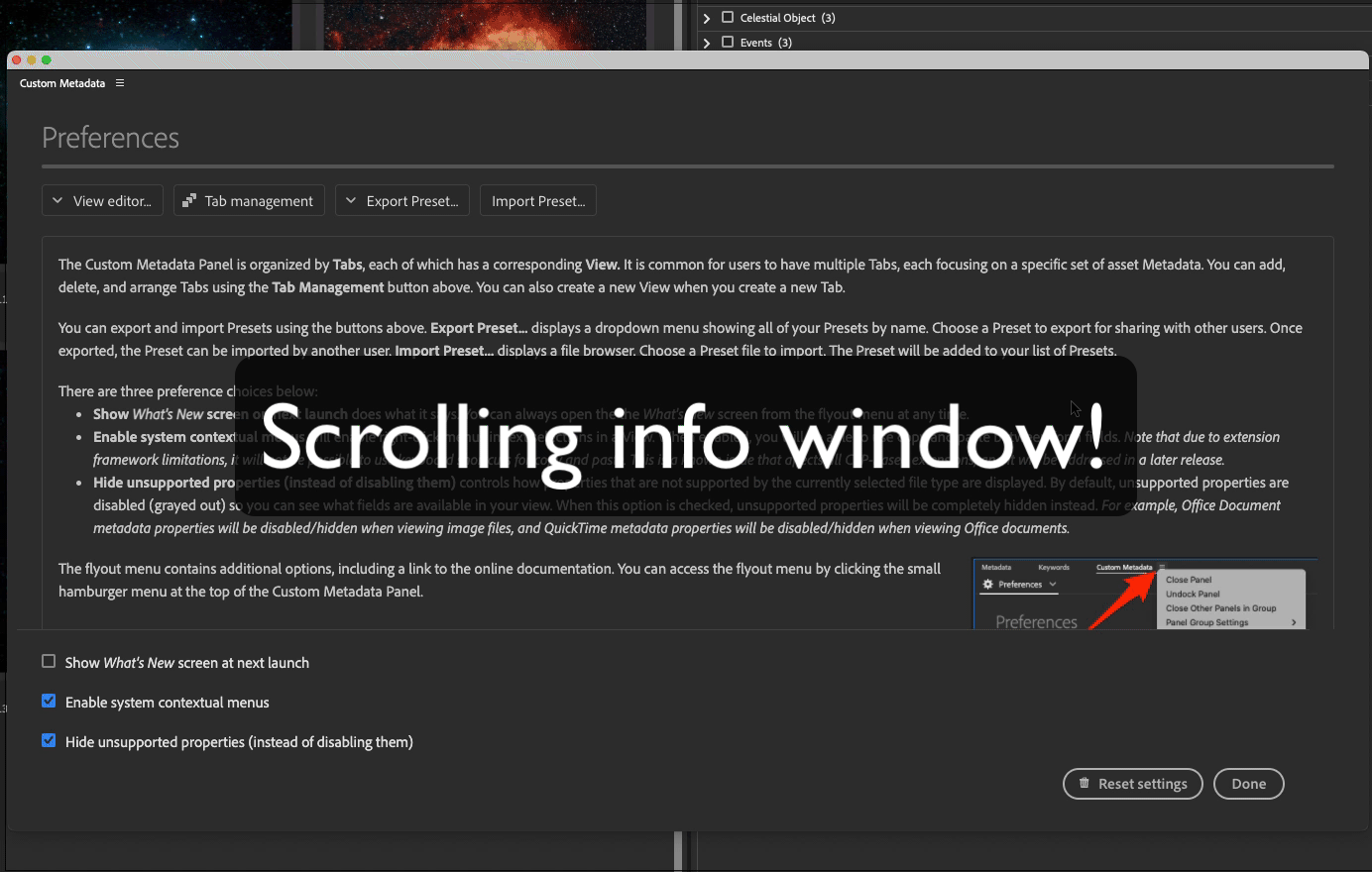Click the Tab management windows icon
The image size is (1372, 872).
(x=189, y=201)
